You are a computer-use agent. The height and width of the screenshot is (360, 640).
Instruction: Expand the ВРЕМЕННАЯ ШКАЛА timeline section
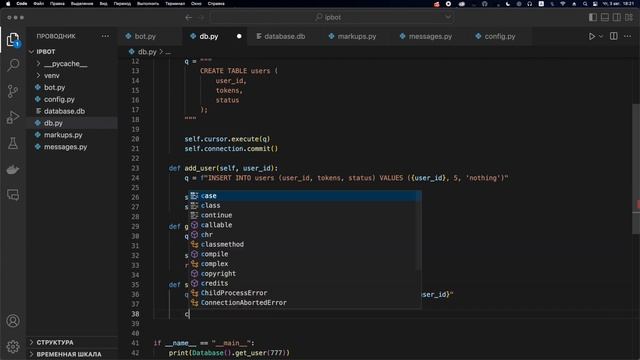pos(73,354)
